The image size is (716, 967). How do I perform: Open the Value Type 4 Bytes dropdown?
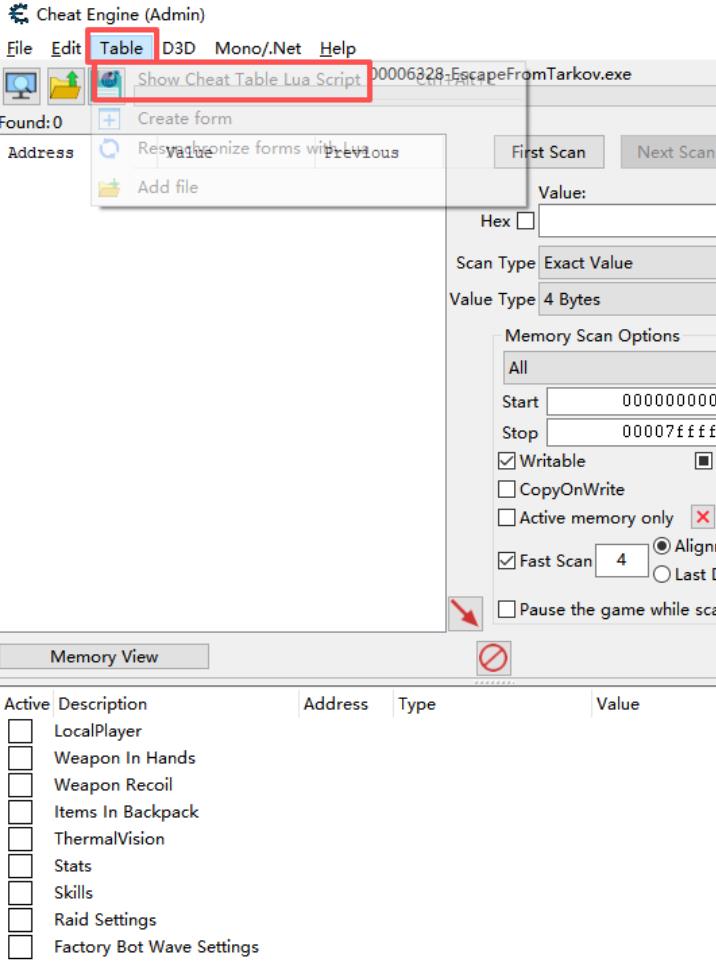pos(627,299)
